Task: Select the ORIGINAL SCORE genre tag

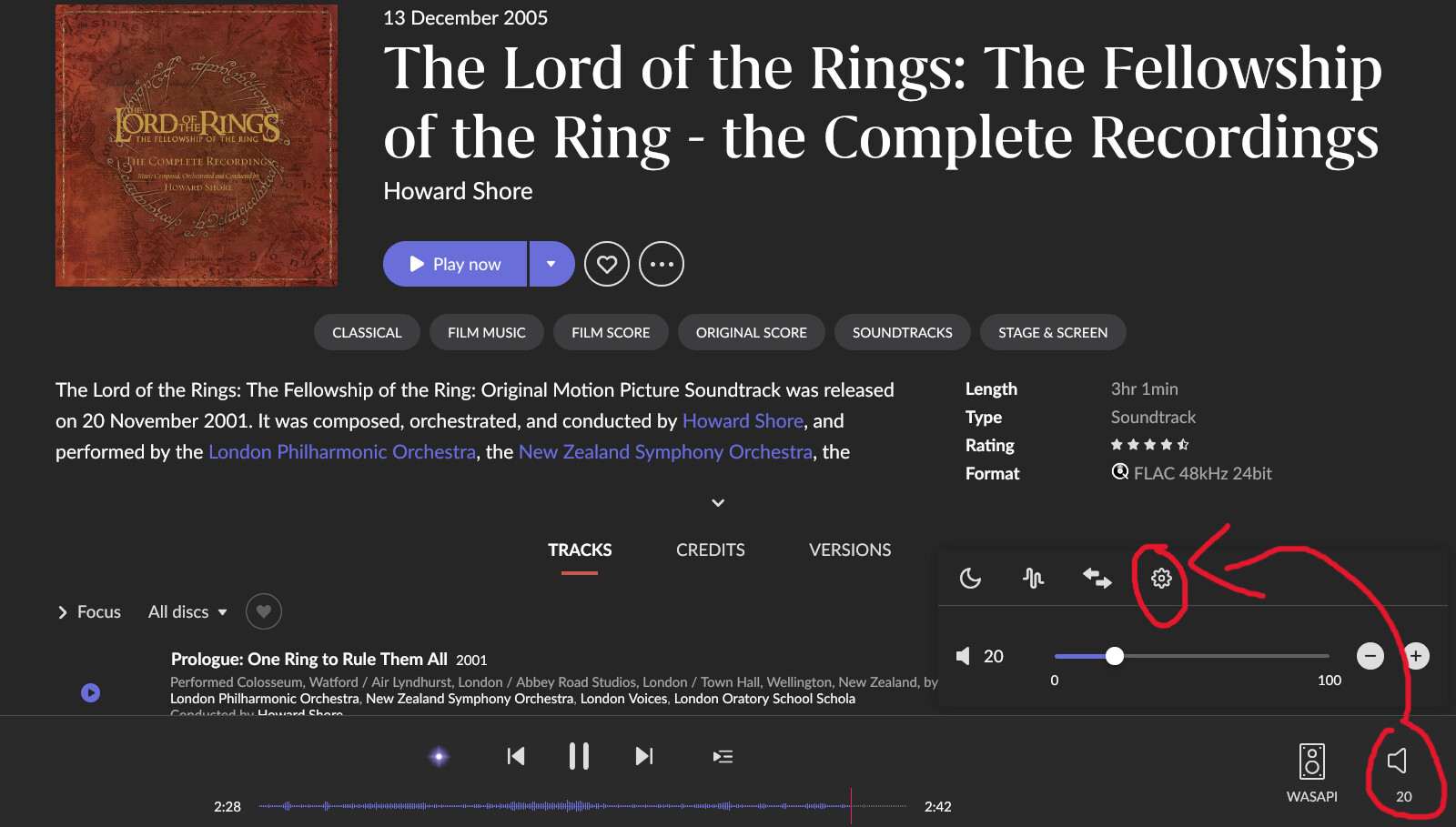Action: pyautogui.click(x=752, y=332)
